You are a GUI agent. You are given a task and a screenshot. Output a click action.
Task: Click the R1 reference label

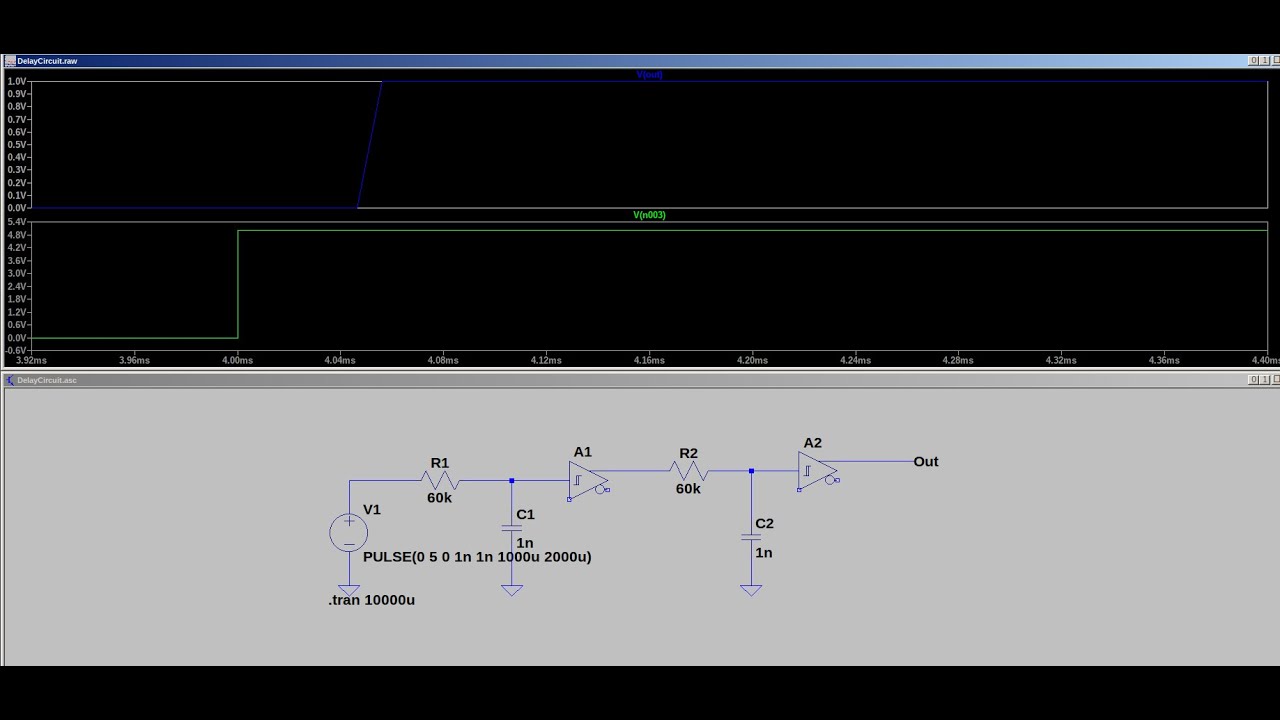coord(440,463)
